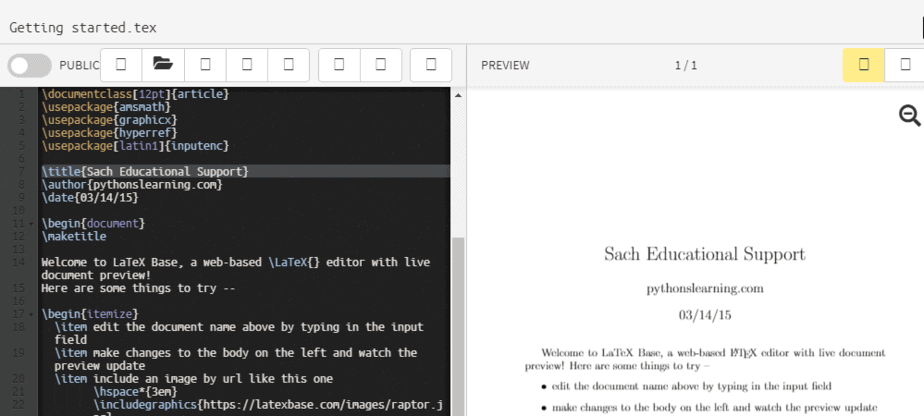
Task: Click the toolbar button immediately right of the folder icon
Action: (x=205, y=64)
